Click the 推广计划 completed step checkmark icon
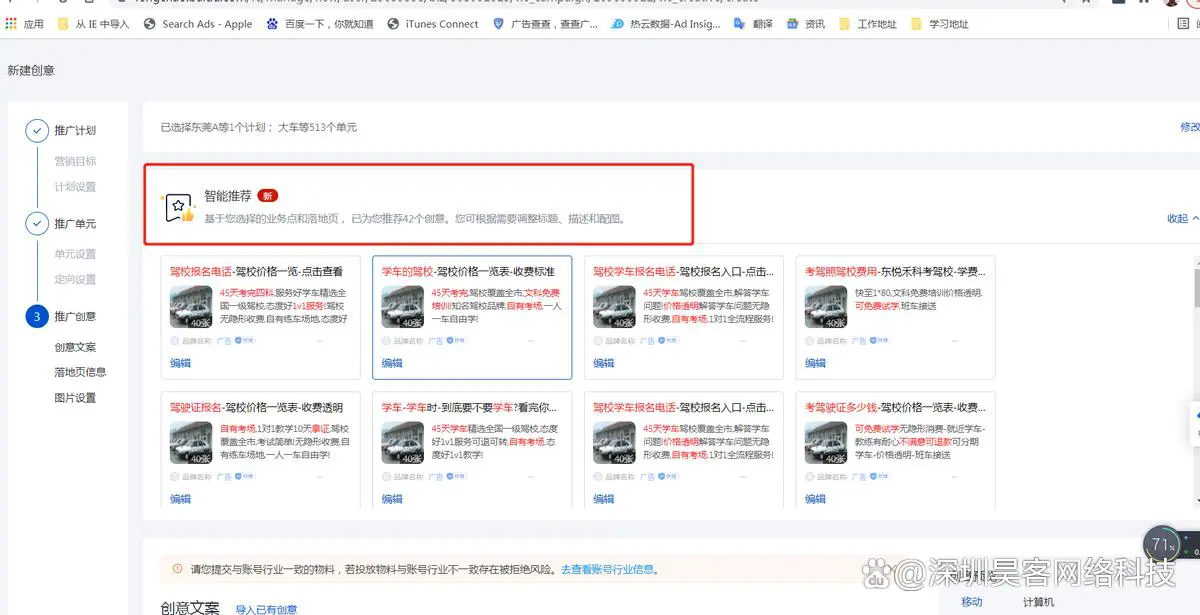 click(37, 130)
